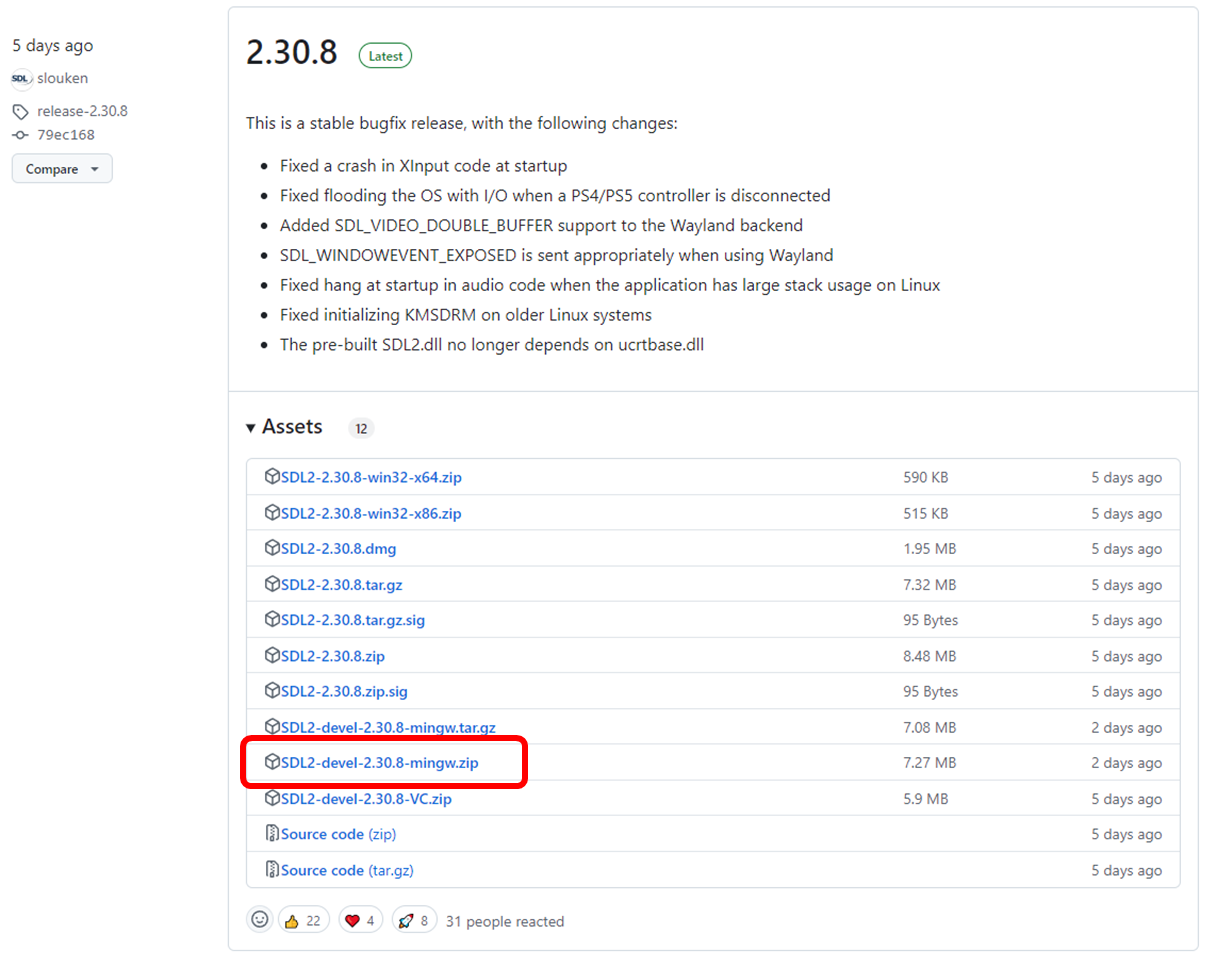The height and width of the screenshot is (967, 1217).
Task: Click 'Fixed a crash in XInput code' bullet
Action: (424, 166)
